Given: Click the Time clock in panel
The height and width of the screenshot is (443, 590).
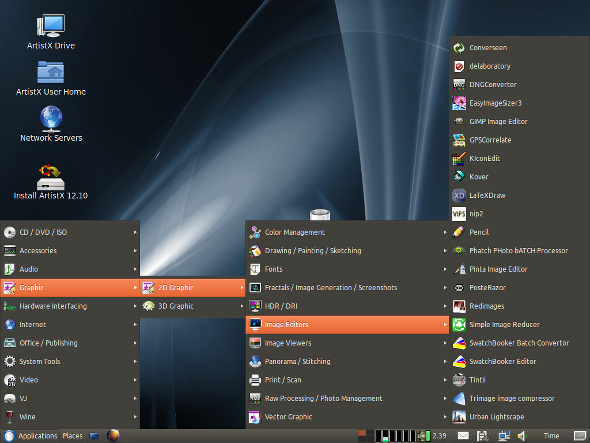Looking at the screenshot, I should 551,436.
